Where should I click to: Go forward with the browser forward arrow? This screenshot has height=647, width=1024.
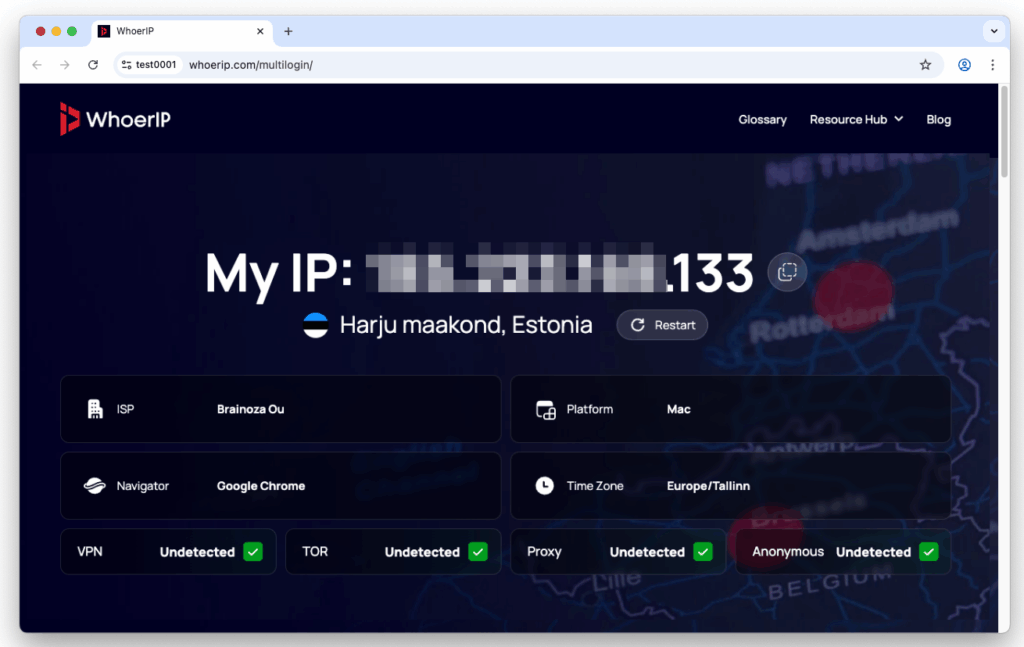point(65,65)
